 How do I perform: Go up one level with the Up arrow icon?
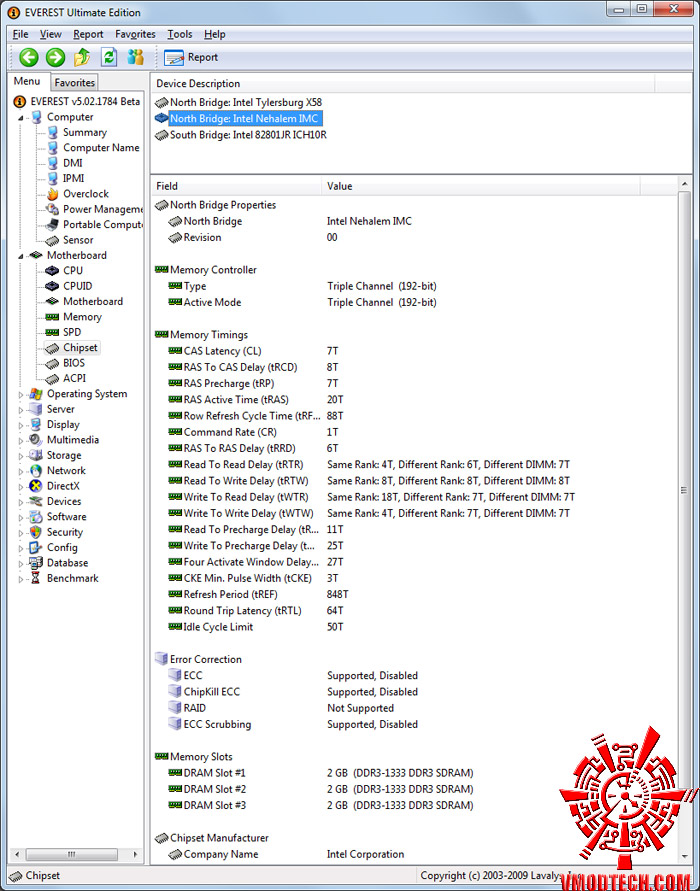coord(82,57)
